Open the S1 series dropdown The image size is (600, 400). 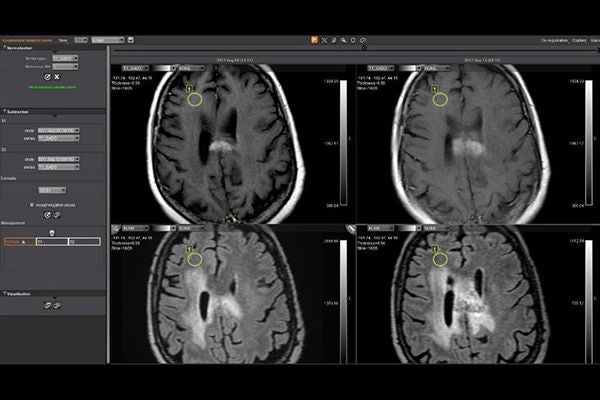tap(59, 138)
